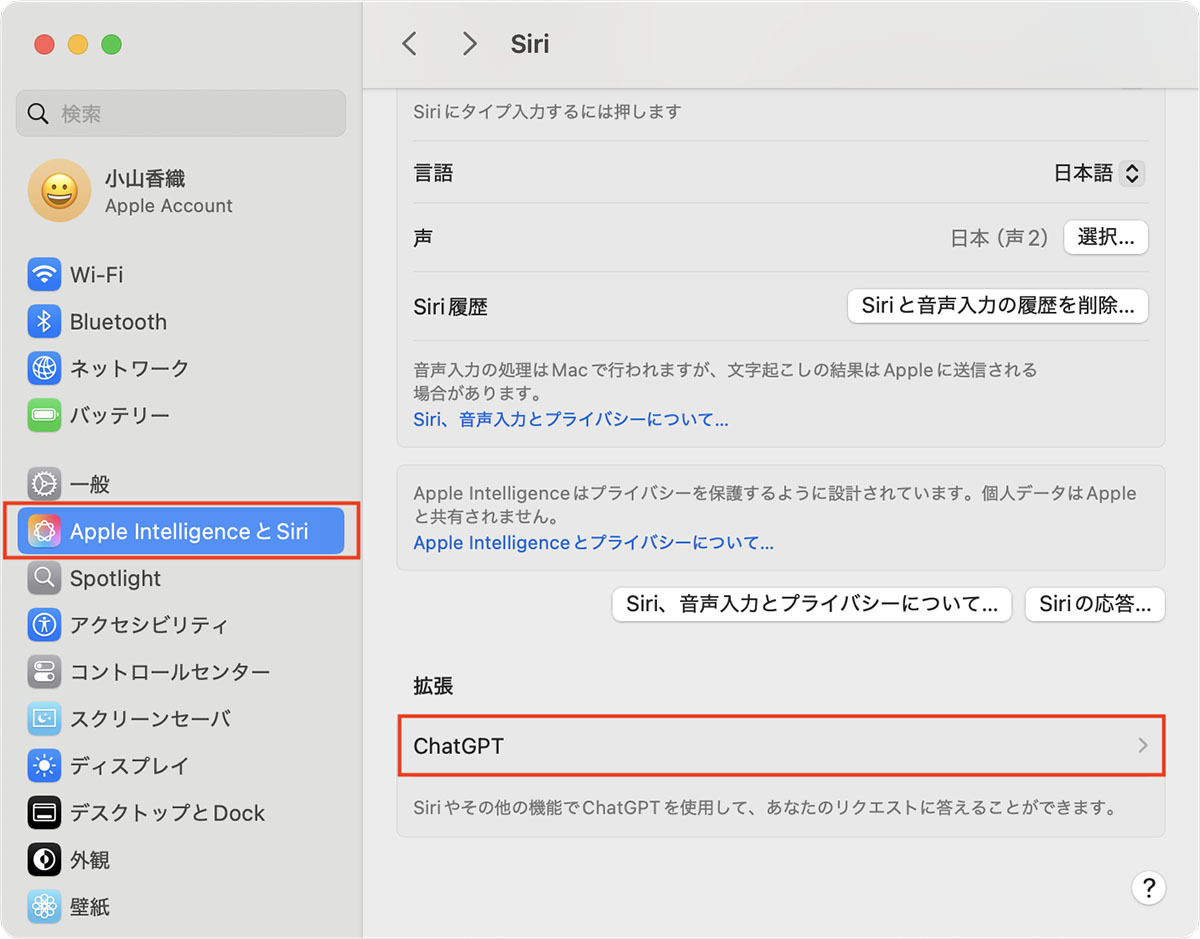Click the ディスプレイ sun icon
Image resolution: width=1200 pixels, height=939 pixels.
coord(44,766)
